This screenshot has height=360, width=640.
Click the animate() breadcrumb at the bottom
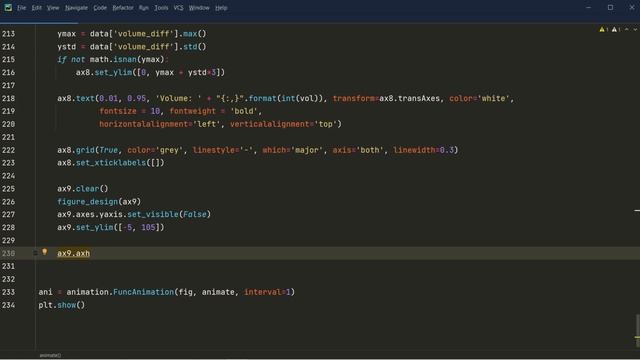coord(50,356)
